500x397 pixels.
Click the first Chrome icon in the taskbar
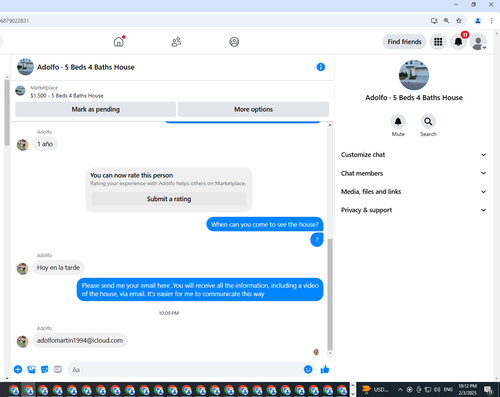click(14, 390)
